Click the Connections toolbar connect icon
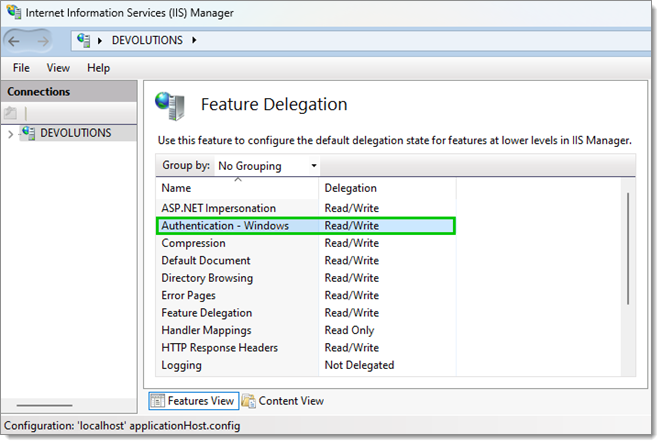Viewport: 662px width, 445px height. (11, 113)
